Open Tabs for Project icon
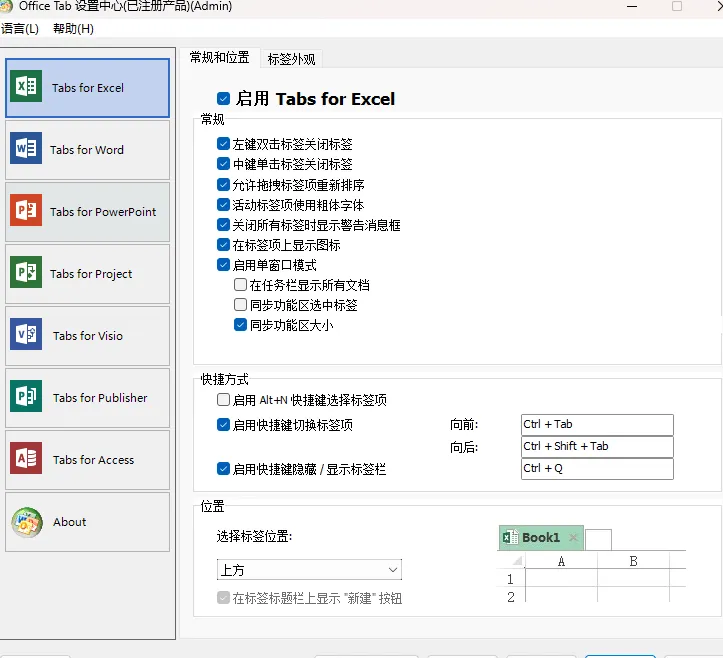The height and width of the screenshot is (658, 723). [x=26, y=273]
